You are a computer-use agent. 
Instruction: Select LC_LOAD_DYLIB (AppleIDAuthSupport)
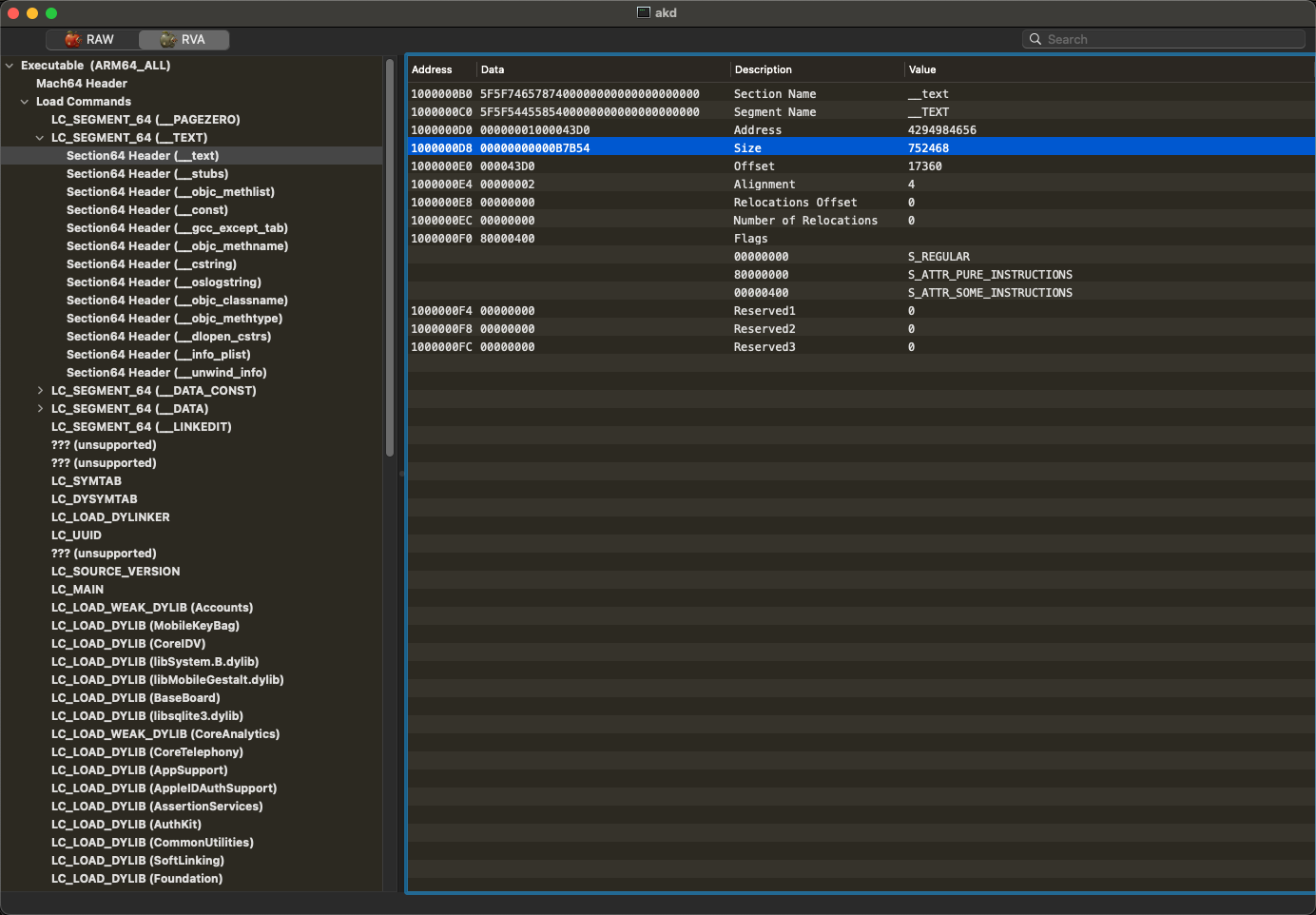tap(164, 788)
